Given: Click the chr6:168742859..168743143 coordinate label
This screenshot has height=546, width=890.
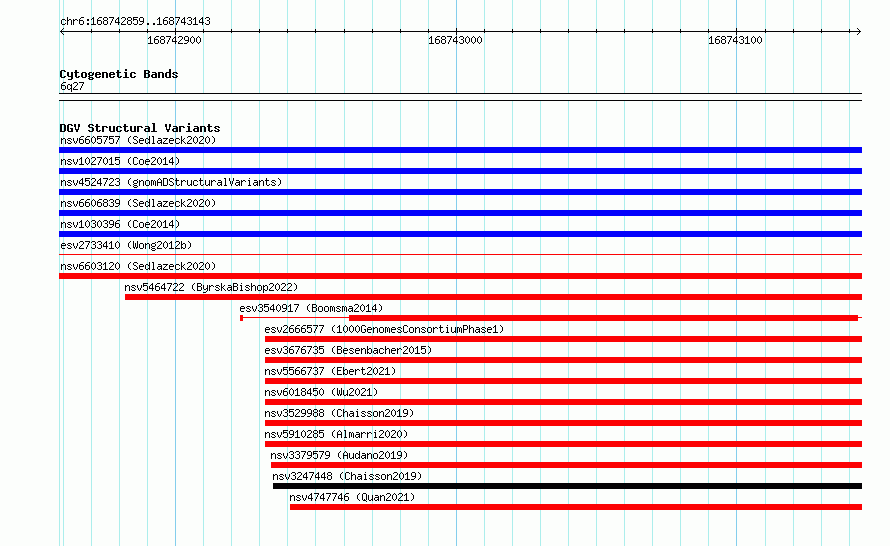Looking at the screenshot, I should (x=135, y=21).
